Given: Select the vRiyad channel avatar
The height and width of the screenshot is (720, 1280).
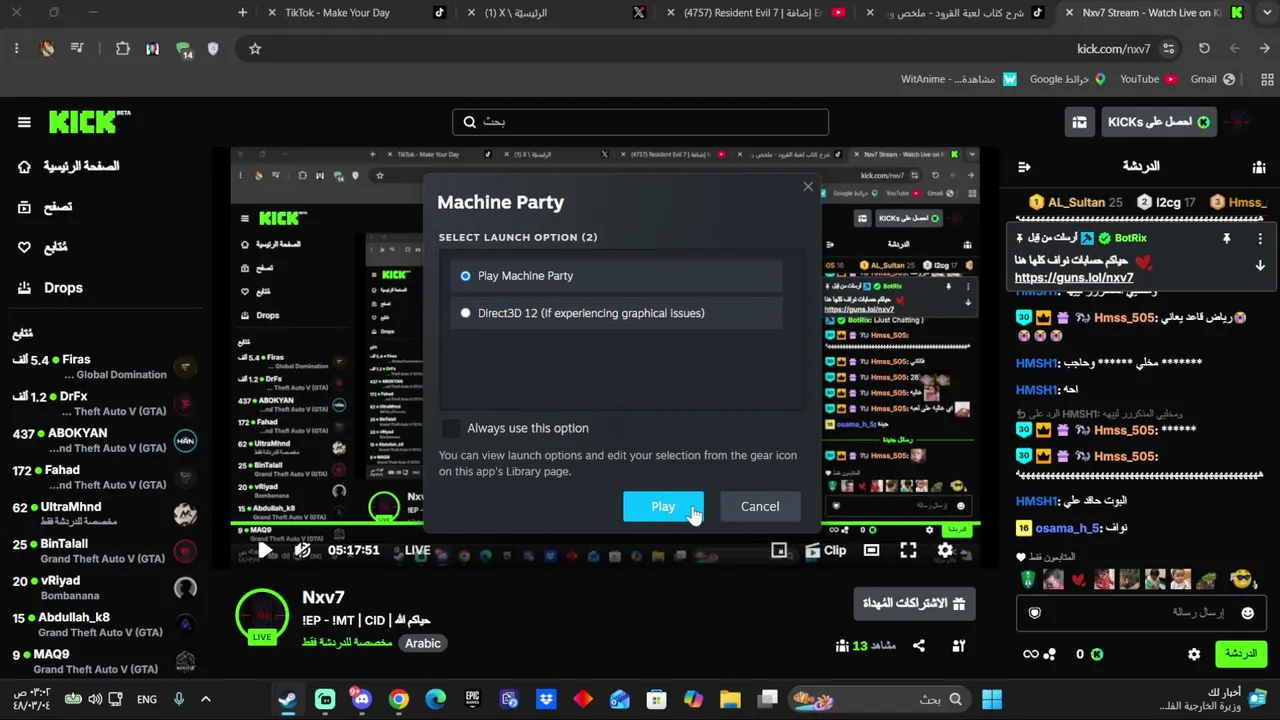Looking at the screenshot, I should click(185, 588).
